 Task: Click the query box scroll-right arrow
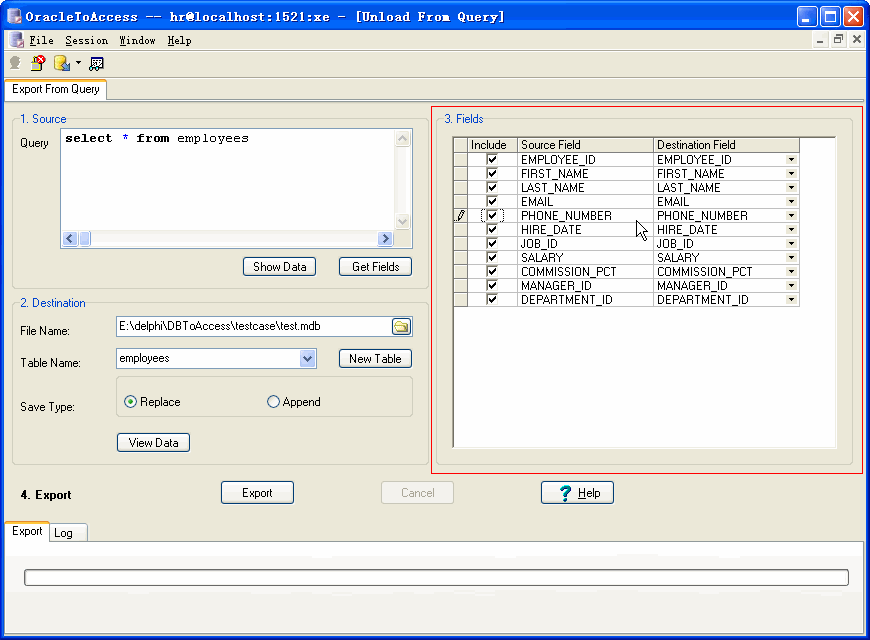[x=385, y=239]
